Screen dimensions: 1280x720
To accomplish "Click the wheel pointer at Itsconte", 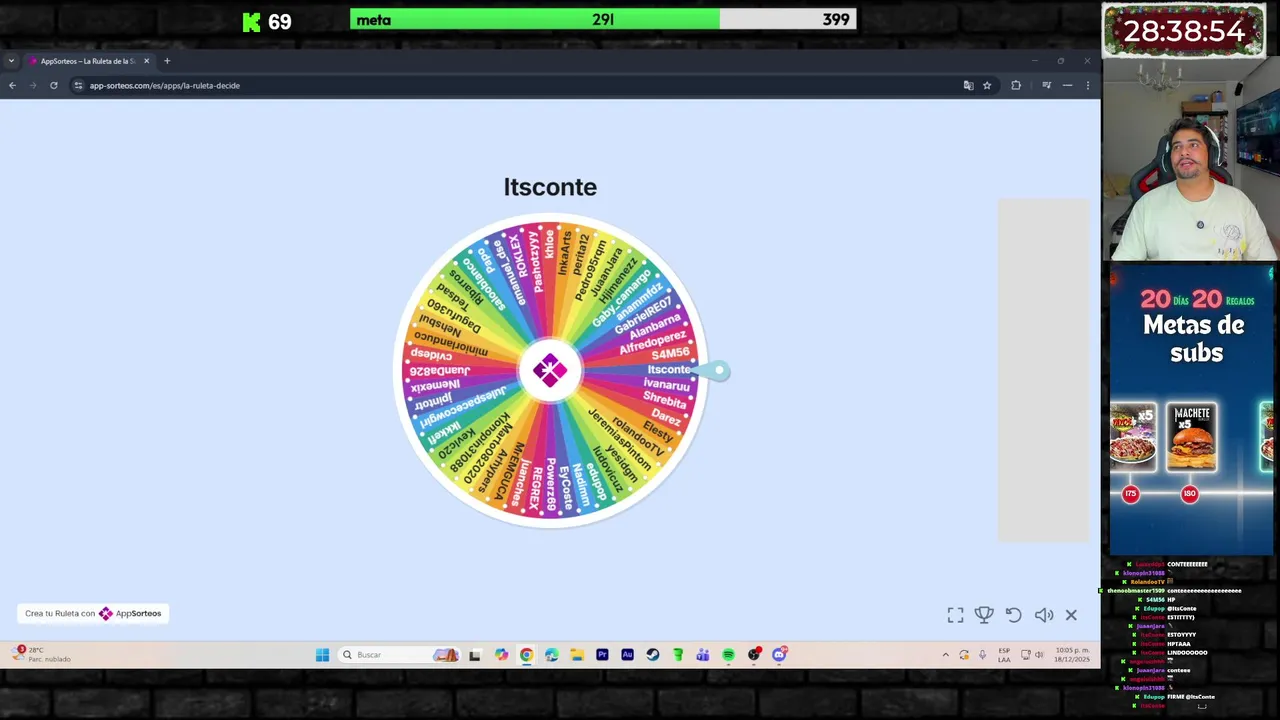I will coord(713,371).
